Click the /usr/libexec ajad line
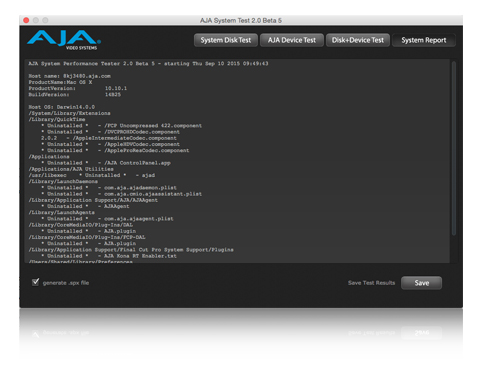The width and height of the screenshot is (480, 378). (x=92, y=175)
